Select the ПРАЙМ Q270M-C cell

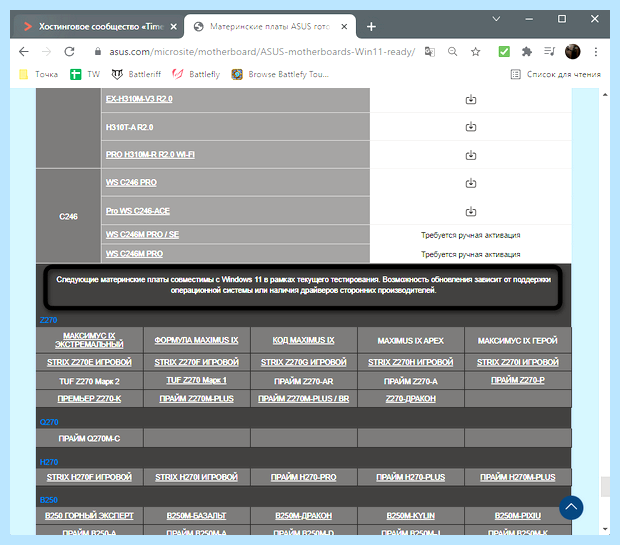pos(89,438)
